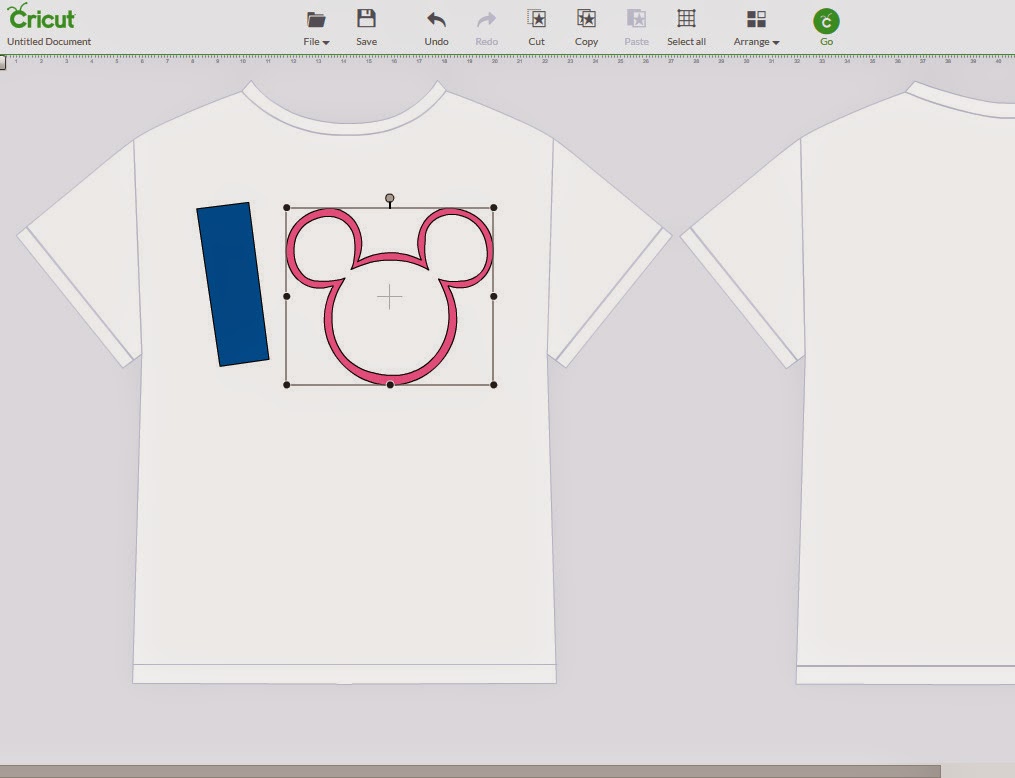Image resolution: width=1015 pixels, height=778 pixels.
Task: Select all objects with grid icon
Action: point(686,18)
